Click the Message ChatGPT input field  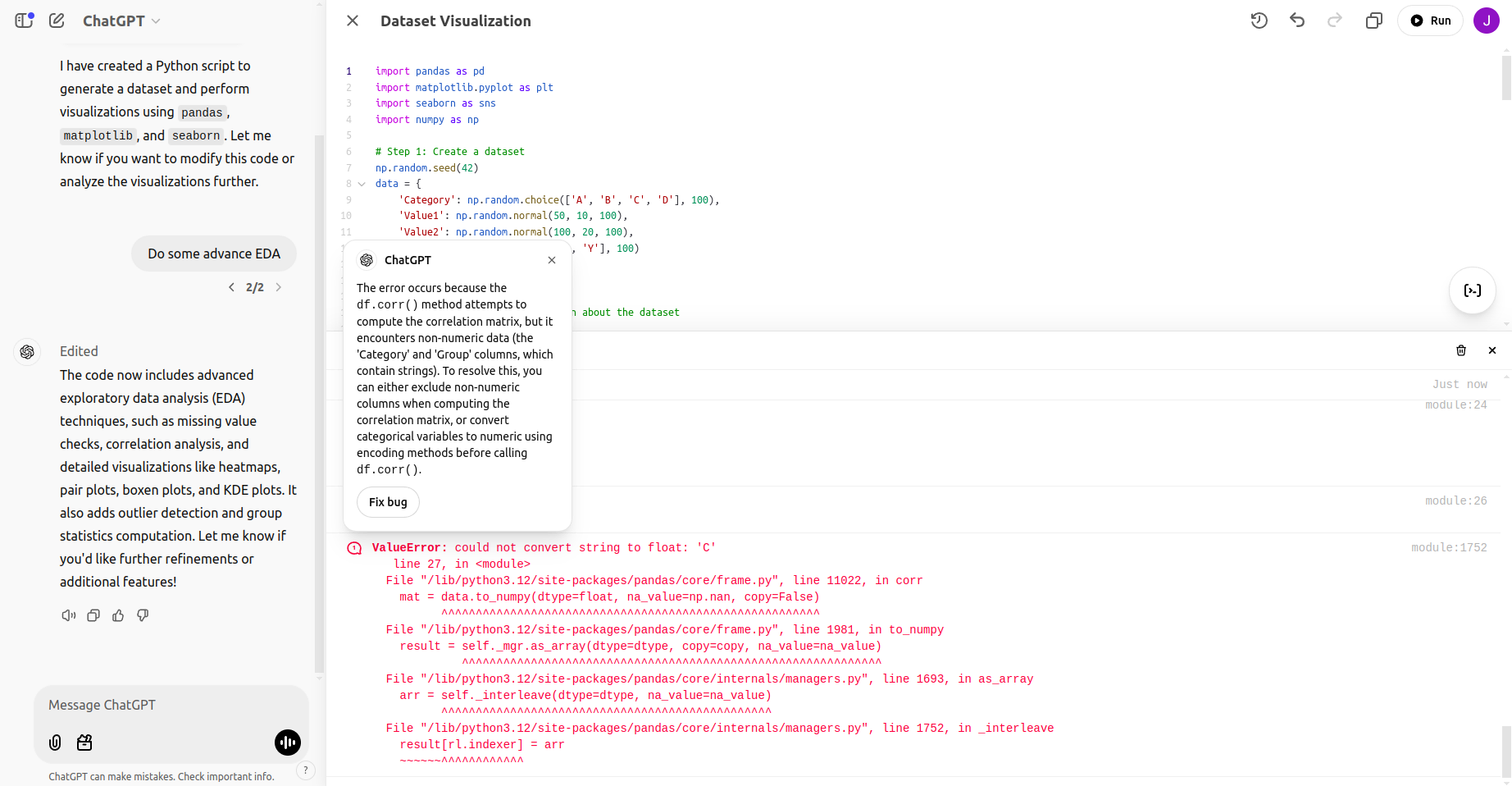point(171,705)
